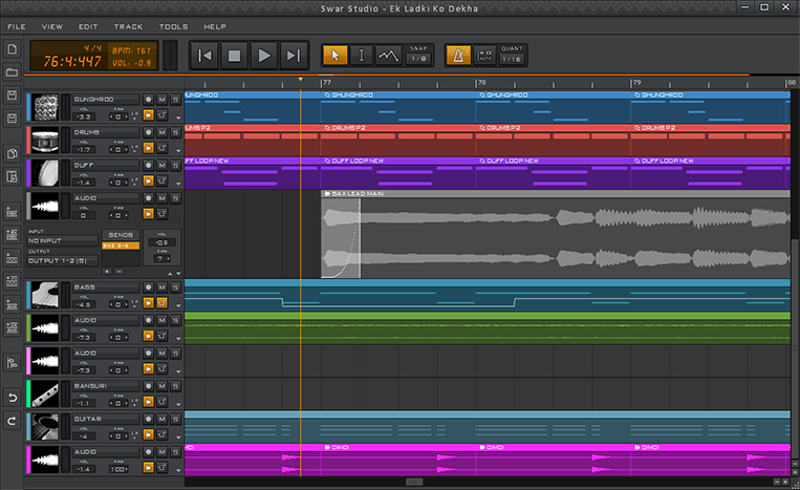
Task: Click the Ghunghroo volume field showing -3.3
Action: (x=84, y=116)
